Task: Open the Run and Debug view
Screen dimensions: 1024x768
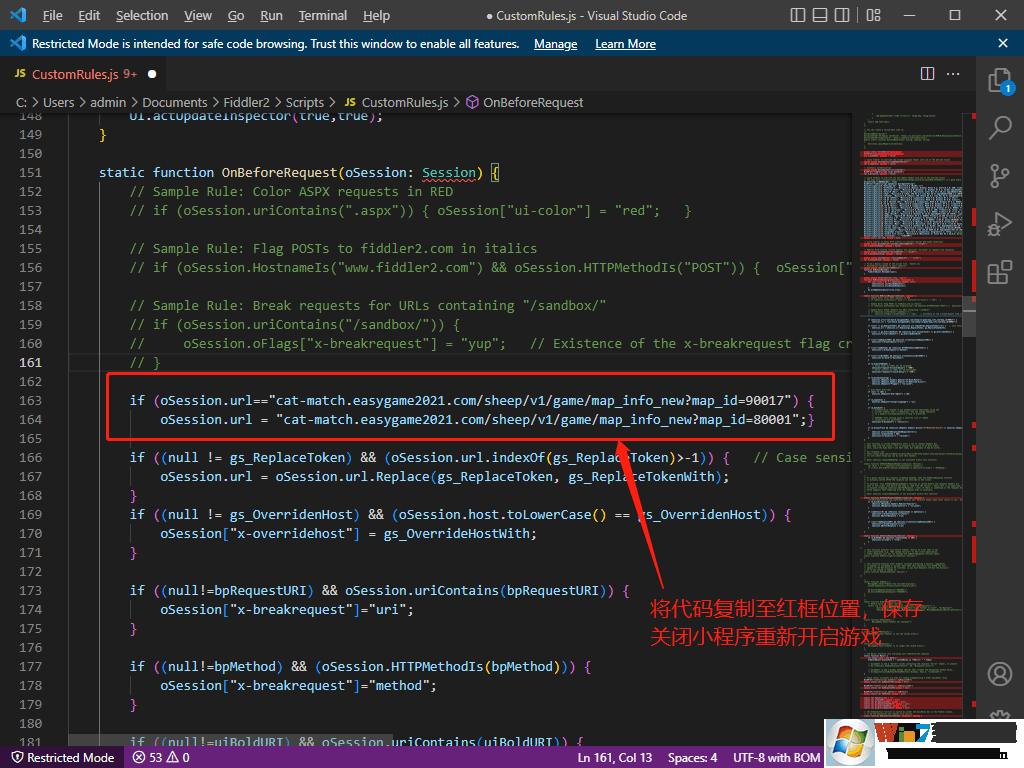Action: [999, 224]
